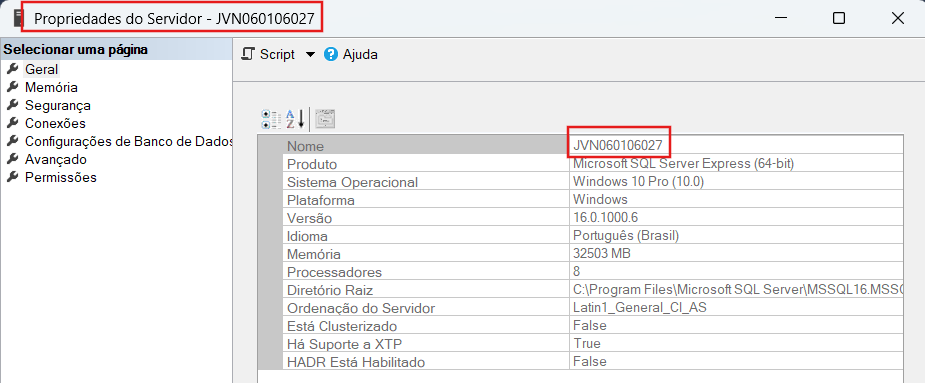Viewport: 925px width, 383px height.
Task: Click the Script toolbar button
Action: (268, 54)
